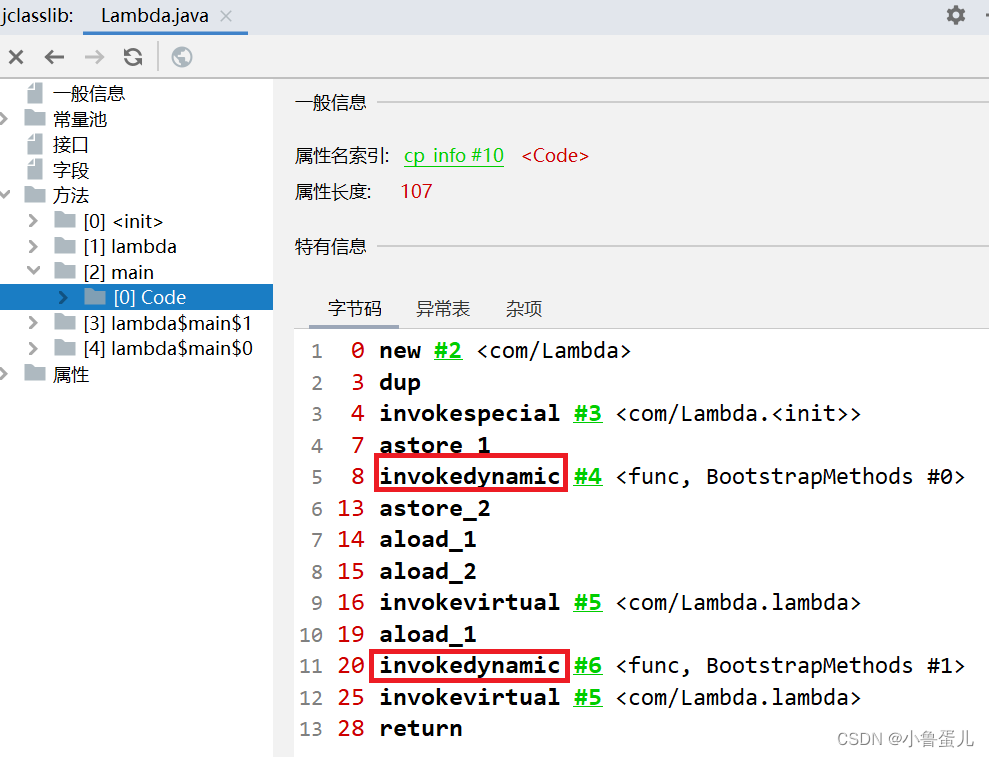
Task: Click the #4 constant pool link on invokedynamic
Action: [588, 476]
